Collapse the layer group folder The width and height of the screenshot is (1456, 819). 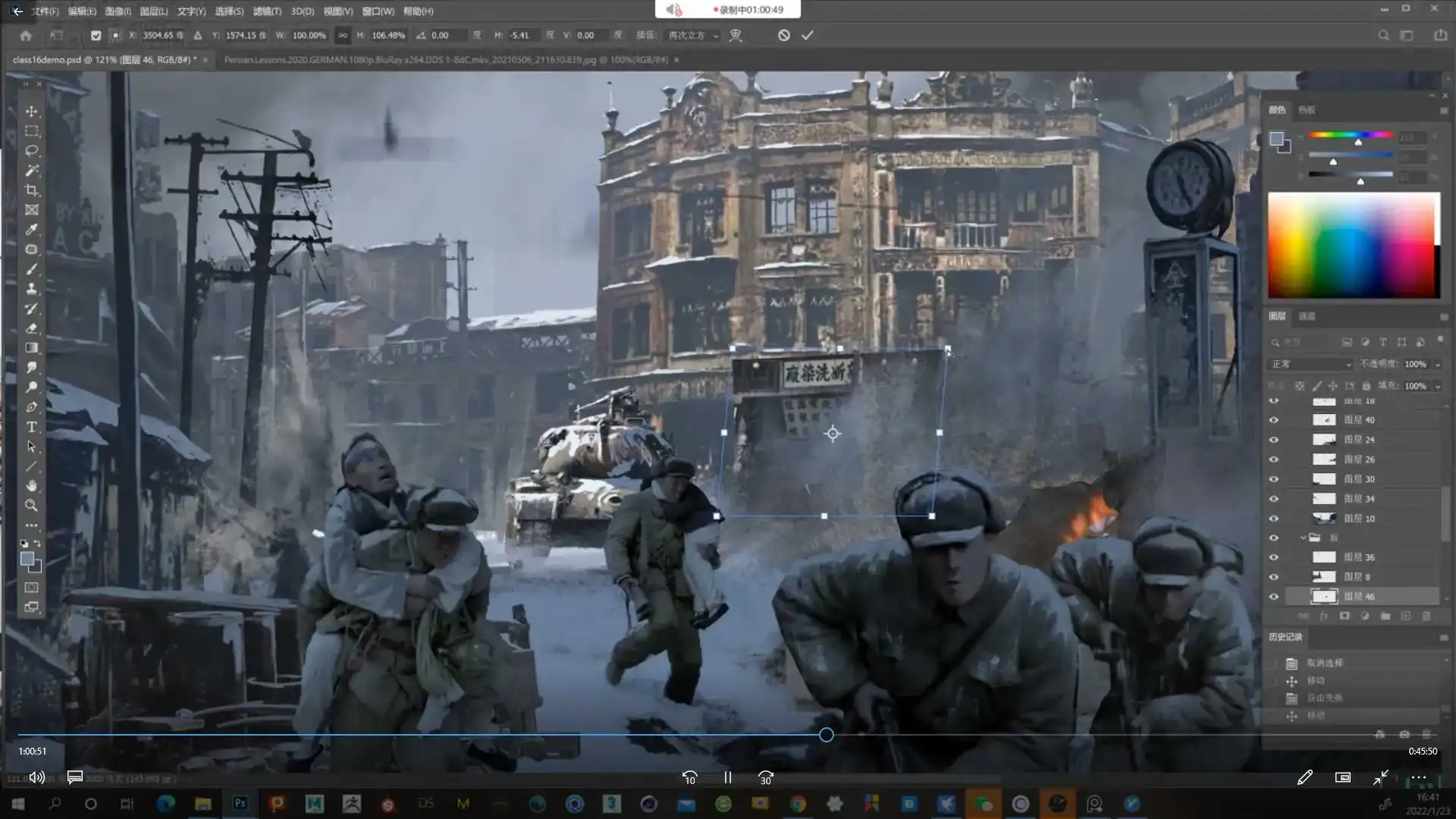pyautogui.click(x=1304, y=538)
